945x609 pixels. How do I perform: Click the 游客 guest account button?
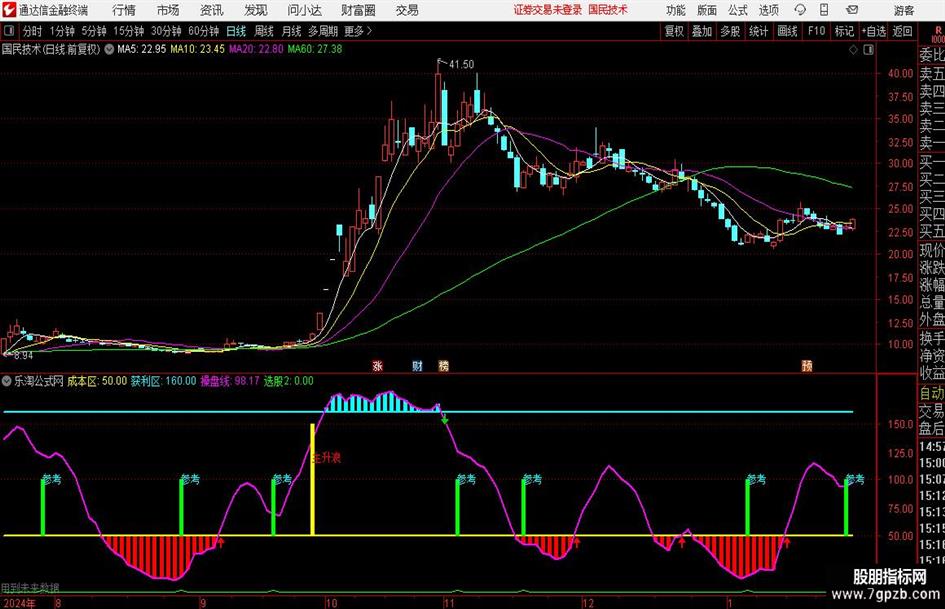tap(904, 10)
